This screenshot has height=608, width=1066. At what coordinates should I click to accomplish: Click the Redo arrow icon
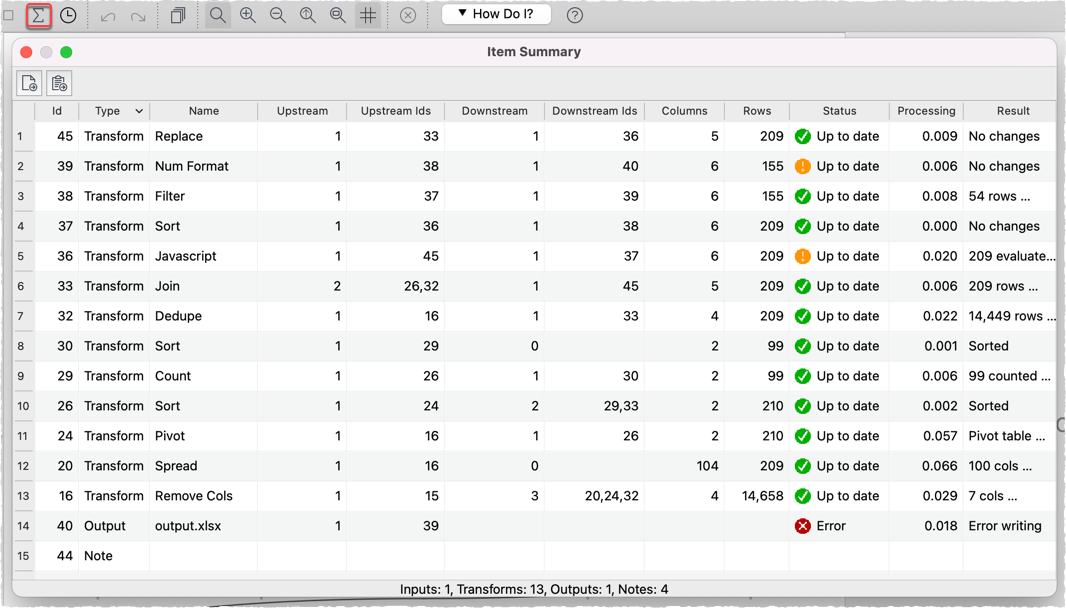(x=137, y=15)
